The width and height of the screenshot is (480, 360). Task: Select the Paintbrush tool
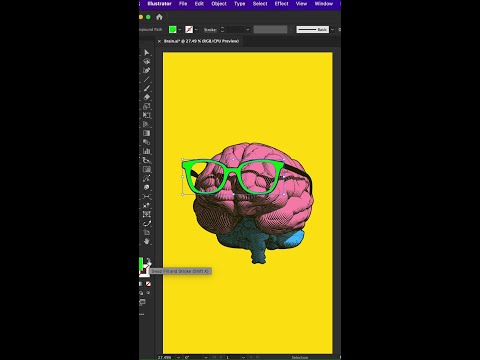point(147,88)
